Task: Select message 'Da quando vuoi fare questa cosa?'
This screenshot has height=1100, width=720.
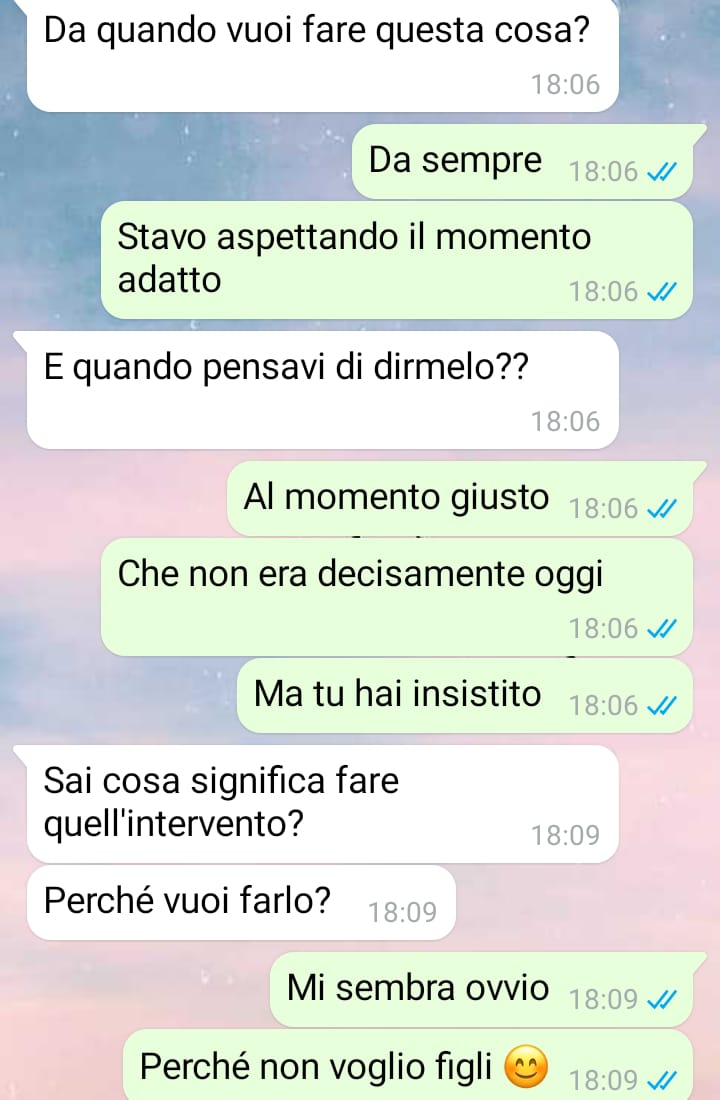Action: [x=323, y=55]
